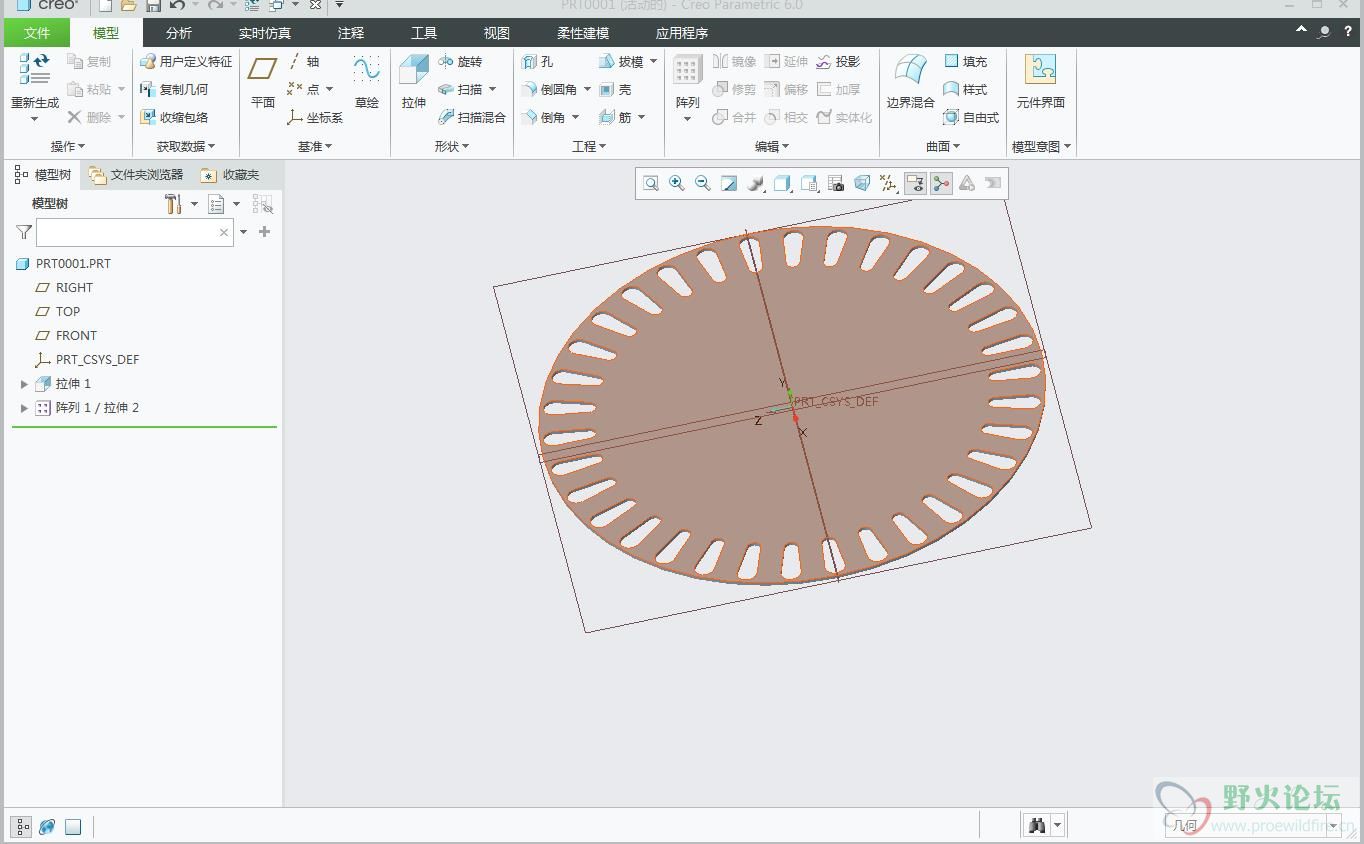Click the 坐标系 (Coordinate System) tool
1364x844 pixels.
click(x=315, y=117)
